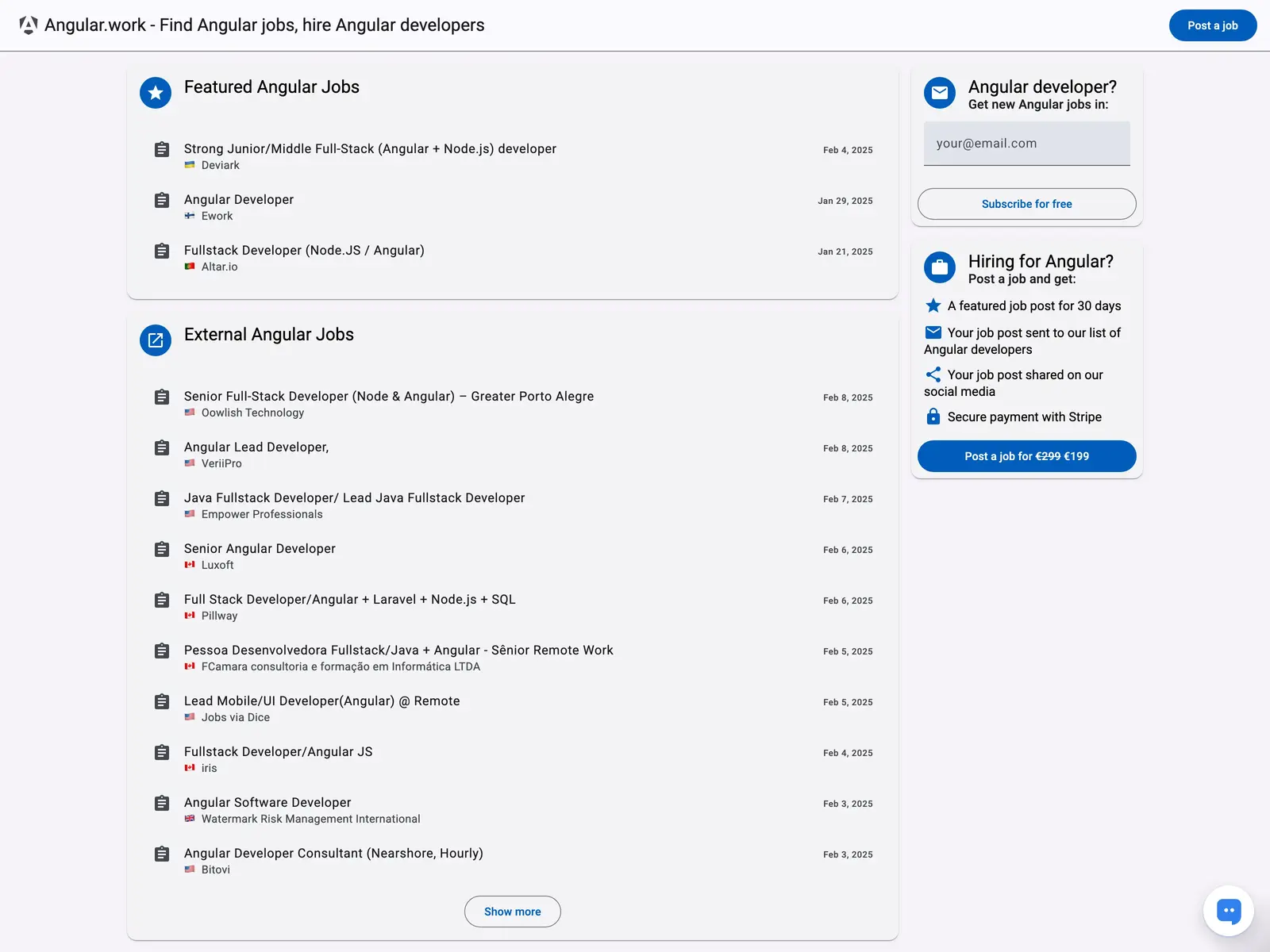Click the Featured Angular Jobs star icon
The height and width of the screenshot is (952, 1270).
click(x=156, y=93)
